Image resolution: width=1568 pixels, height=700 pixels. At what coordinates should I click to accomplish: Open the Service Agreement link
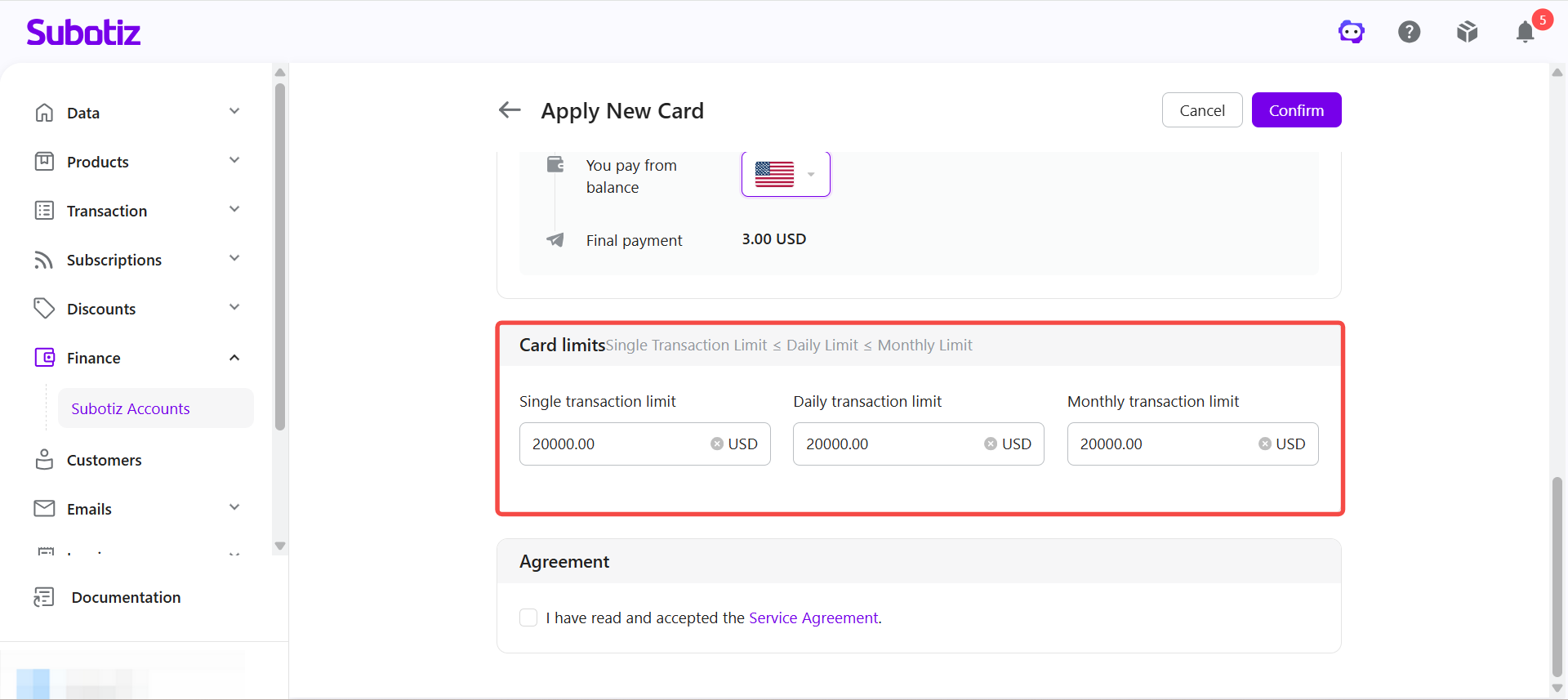[x=813, y=618]
